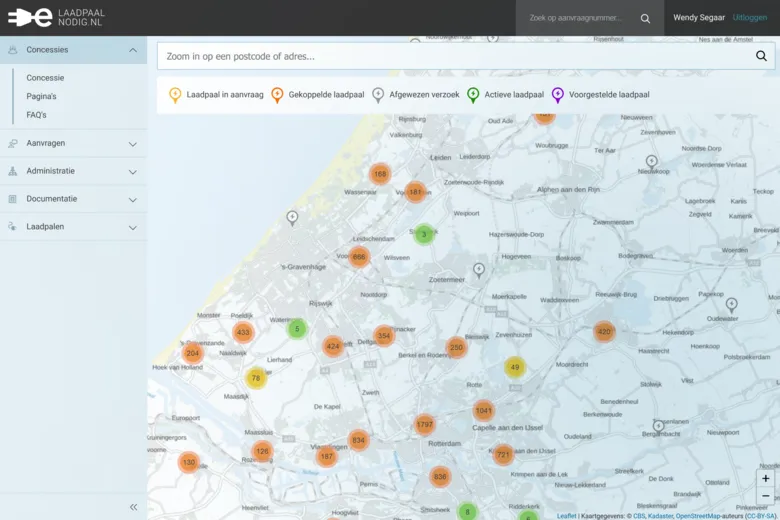
Task: Toggle the 'Laadpaal in aanvraag' legend filter
Action: [216, 95]
